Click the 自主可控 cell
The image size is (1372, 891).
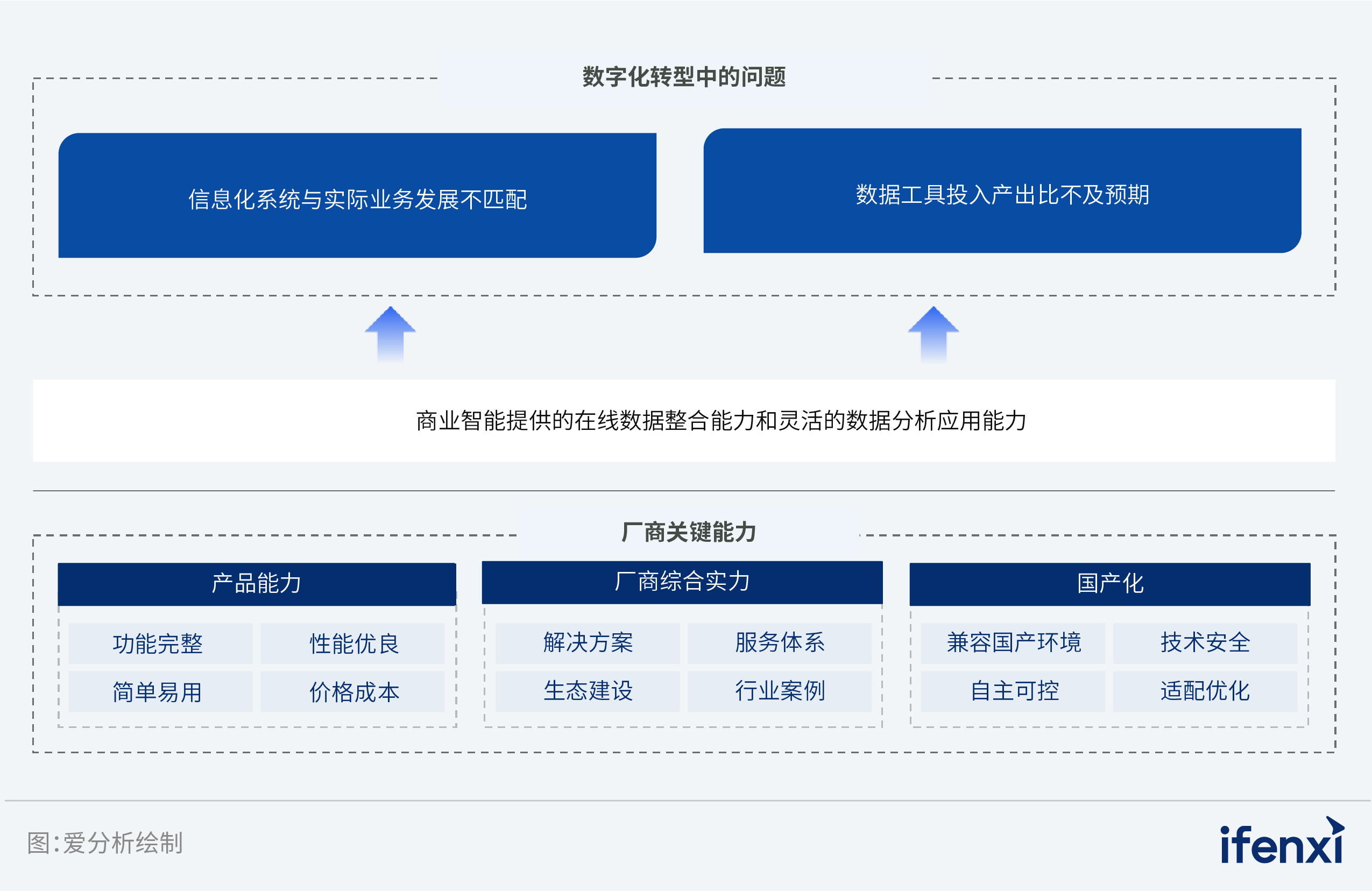[x=1013, y=691]
